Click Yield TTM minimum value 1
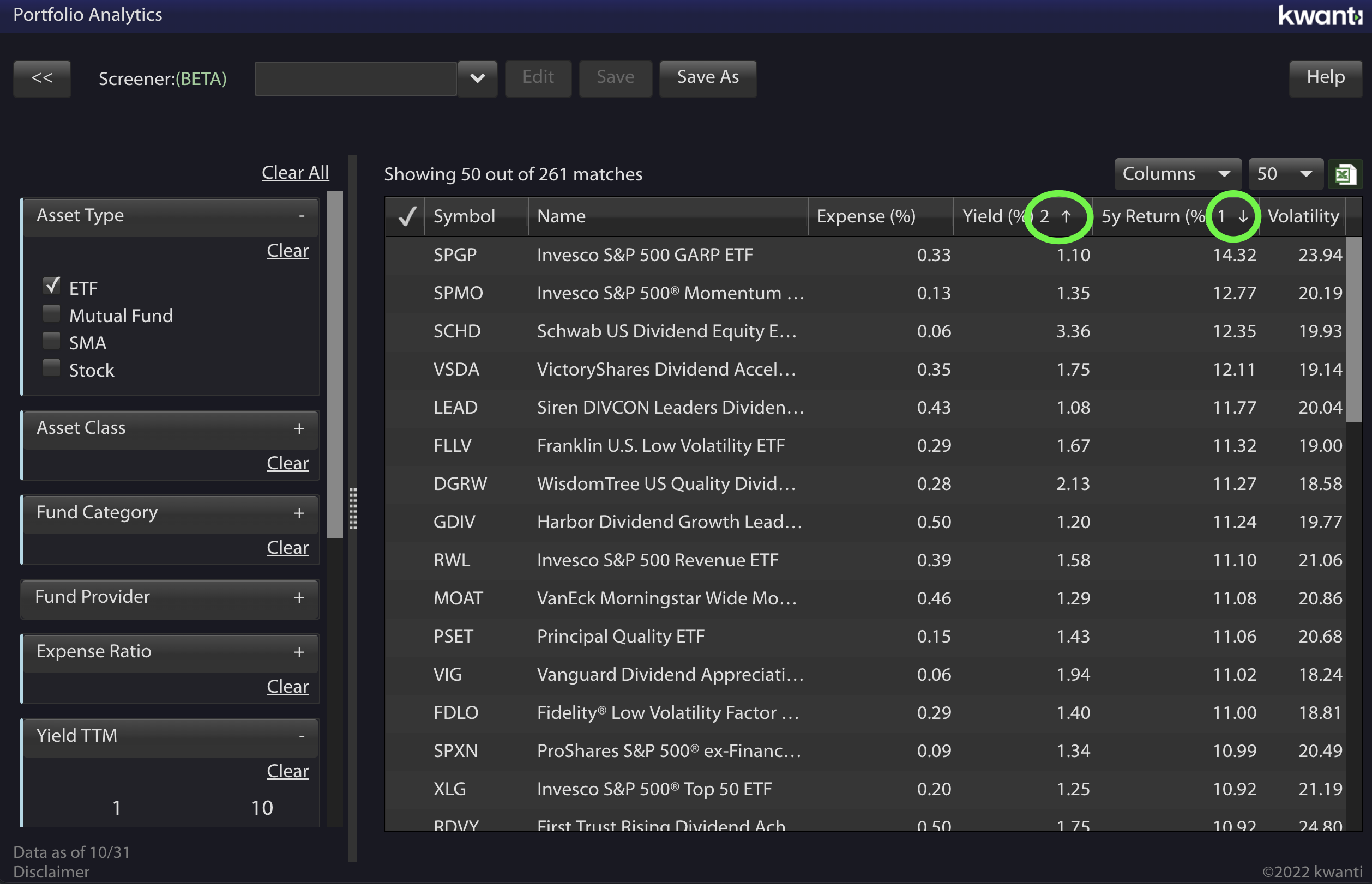 click(117, 808)
